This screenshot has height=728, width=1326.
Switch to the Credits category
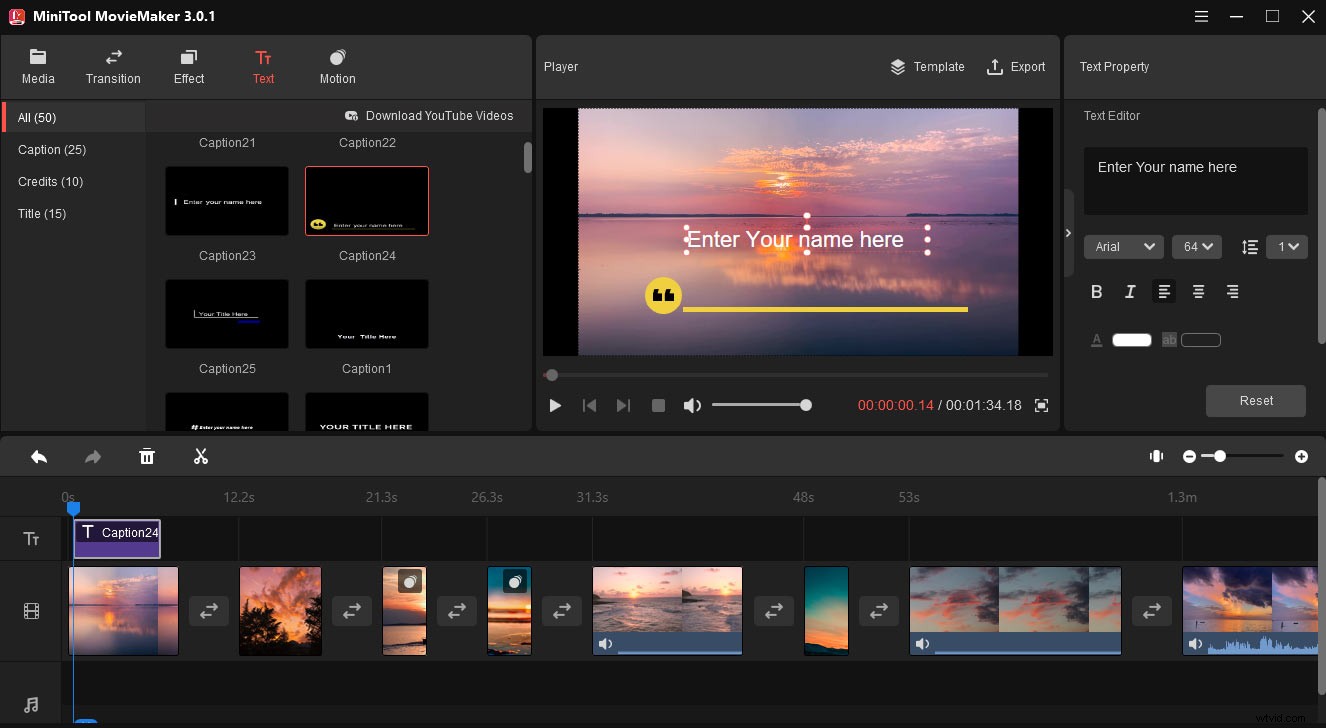pos(49,181)
